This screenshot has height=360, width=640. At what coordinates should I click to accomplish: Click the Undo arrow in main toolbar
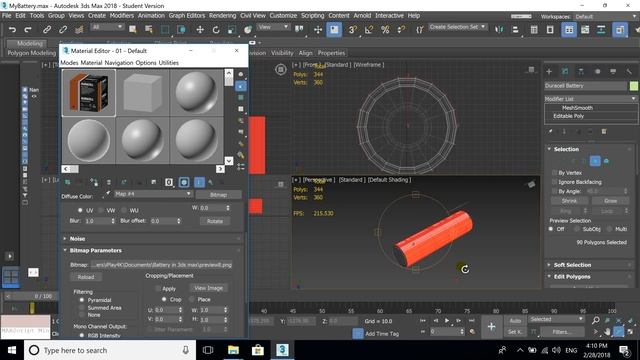(12, 29)
